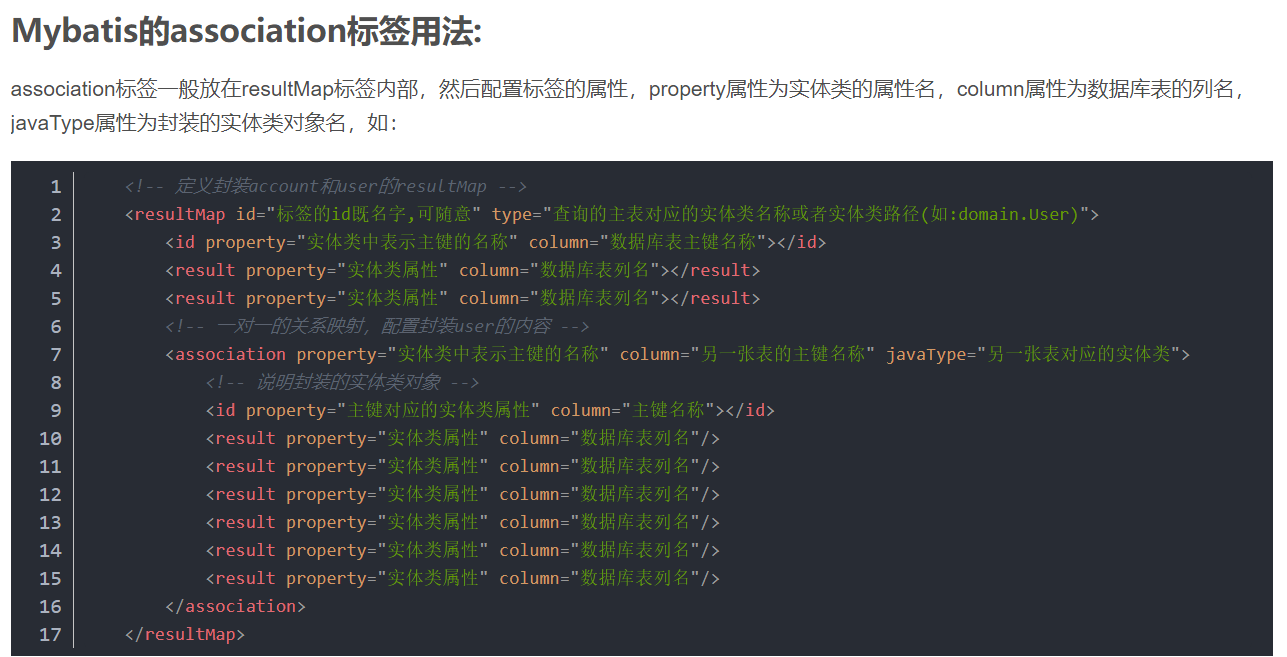Click the id value "标签的id既名字,可随意"
The height and width of the screenshot is (657, 1287).
(375, 214)
